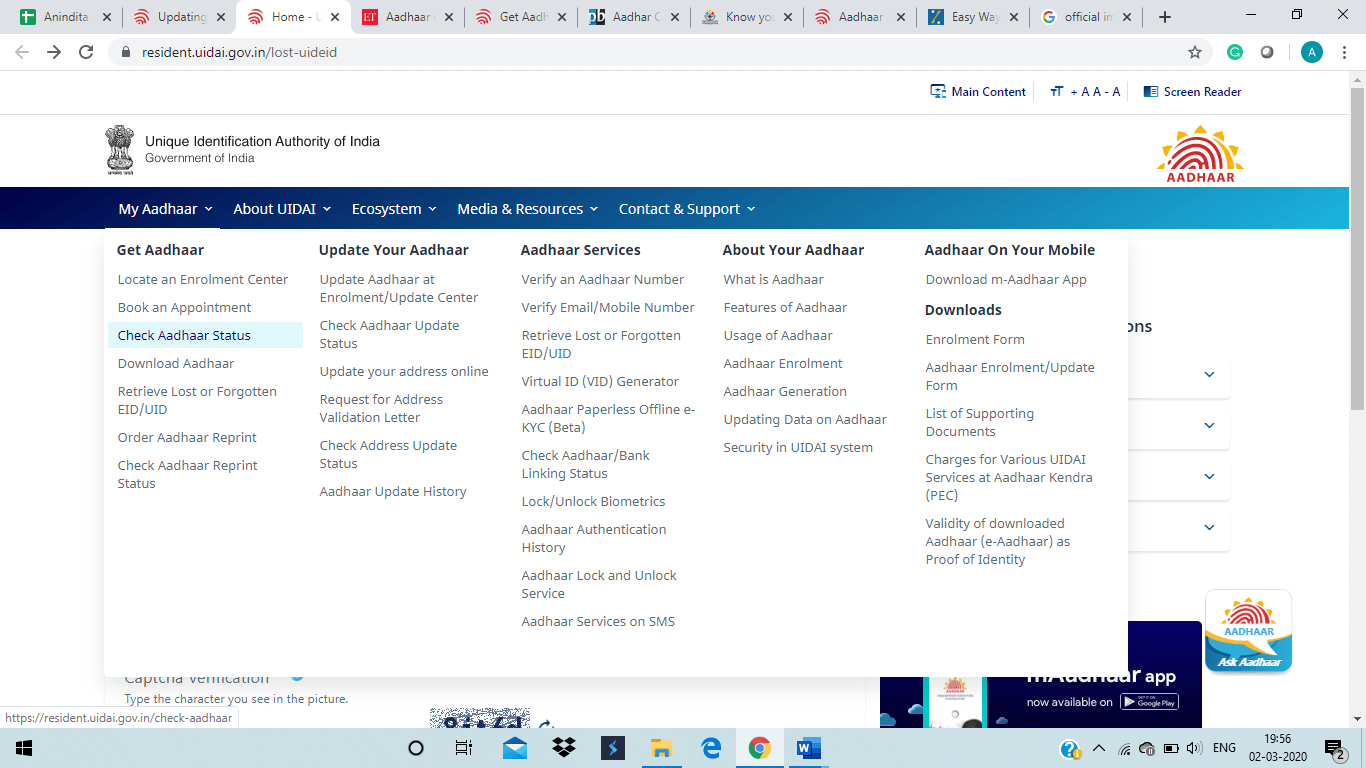Image resolution: width=1366 pixels, height=768 pixels.
Task: Open Microsoft Word from the taskbar
Action: tap(808, 748)
